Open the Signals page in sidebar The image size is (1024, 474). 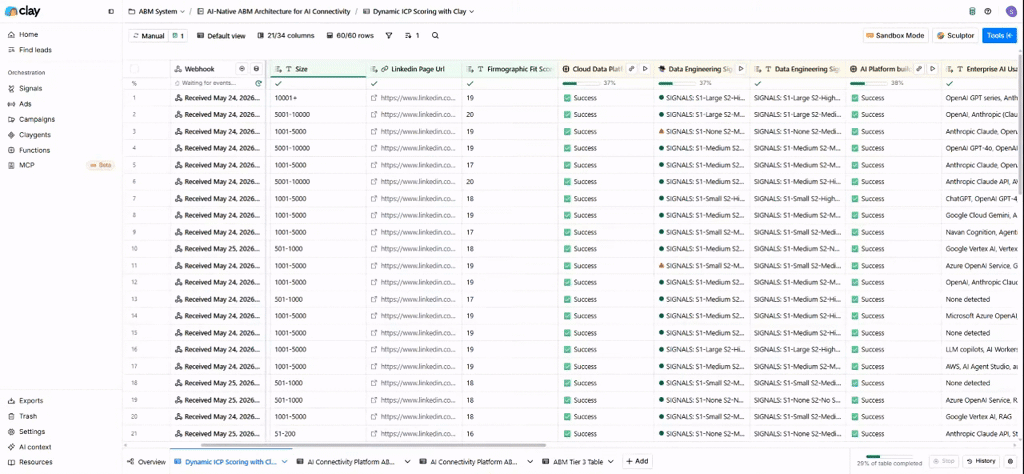pos(31,88)
